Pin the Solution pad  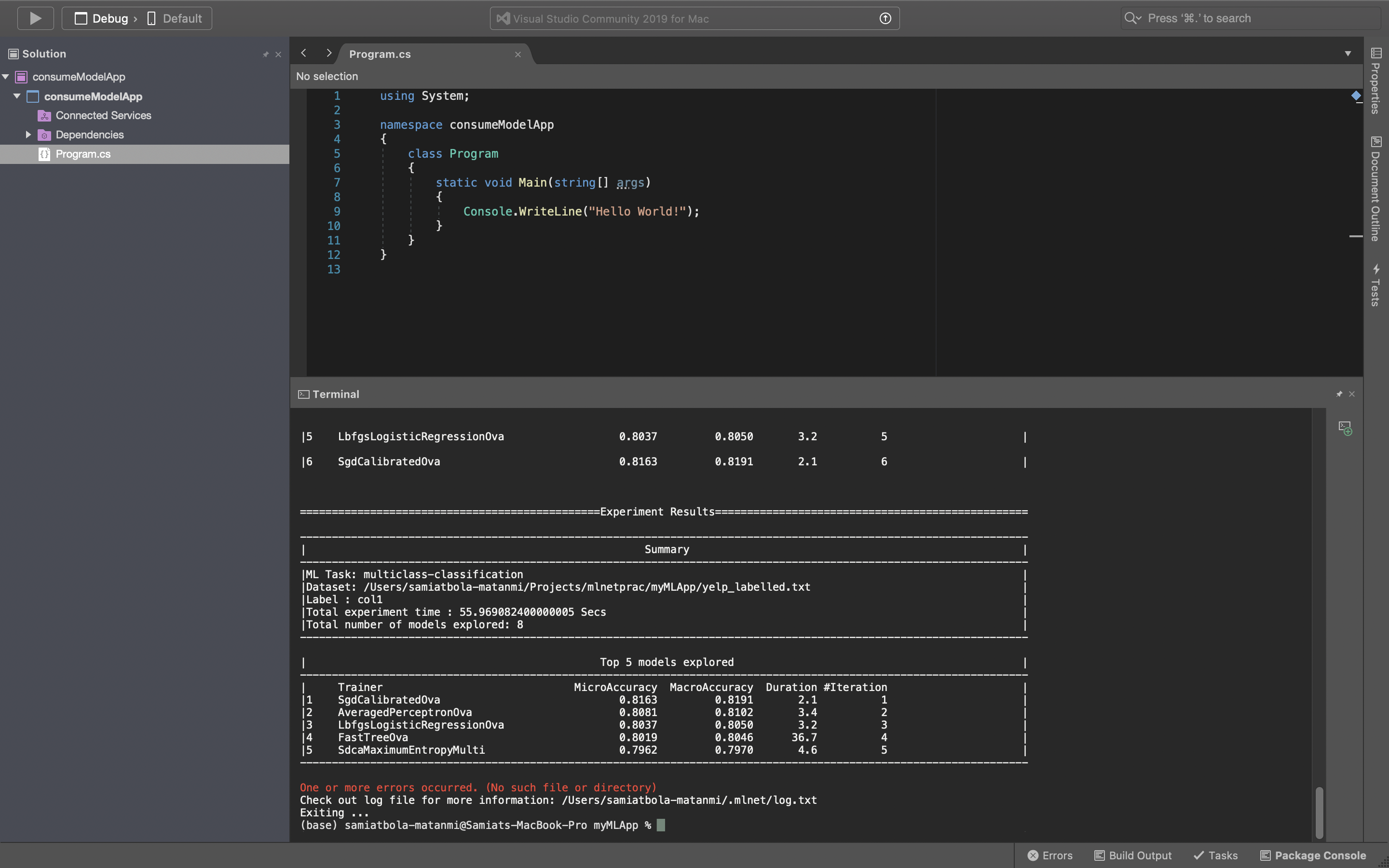click(265, 54)
